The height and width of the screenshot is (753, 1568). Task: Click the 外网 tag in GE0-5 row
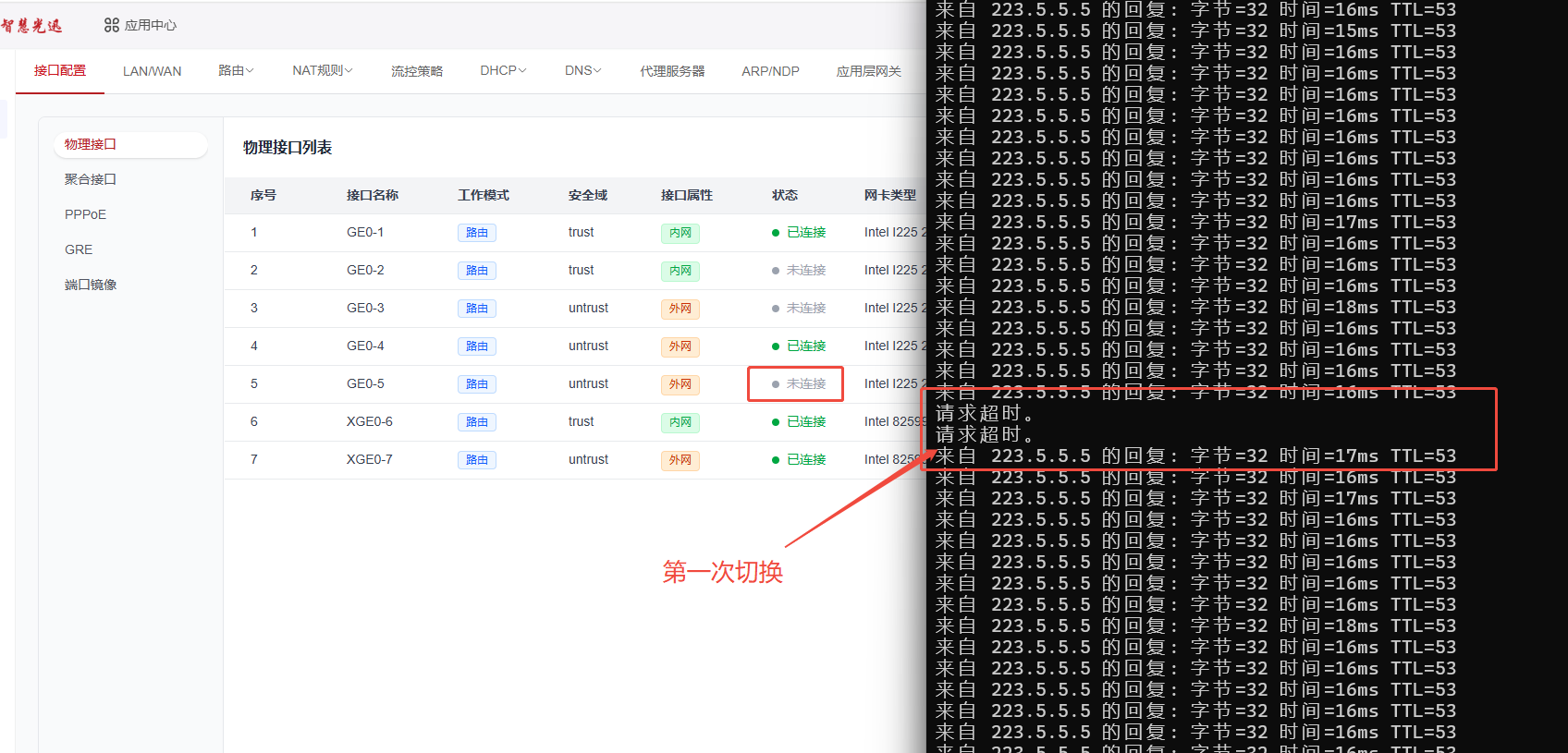click(x=680, y=384)
